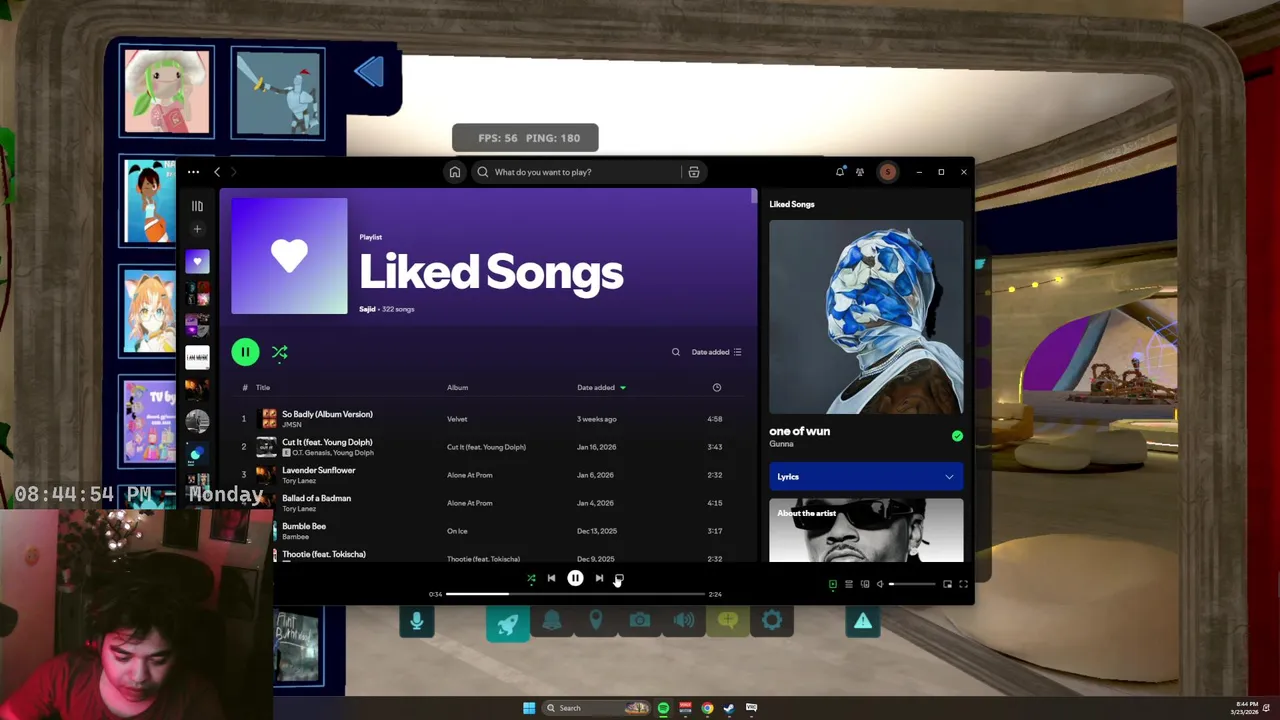Go to Spotify Home
Image resolution: width=1280 pixels, height=720 pixels.
pos(455,172)
